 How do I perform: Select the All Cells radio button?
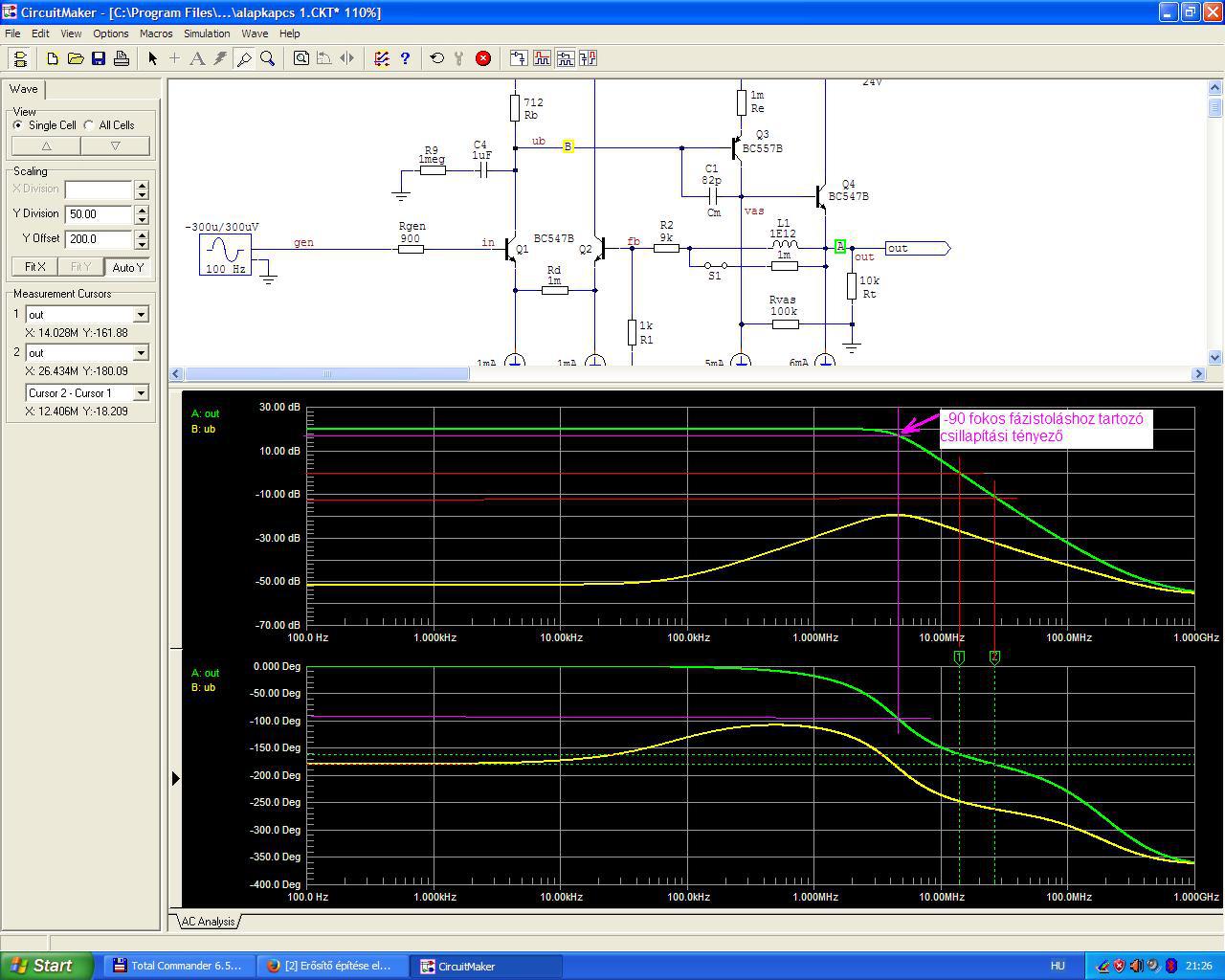pyautogui.click(x=89, y=125)
